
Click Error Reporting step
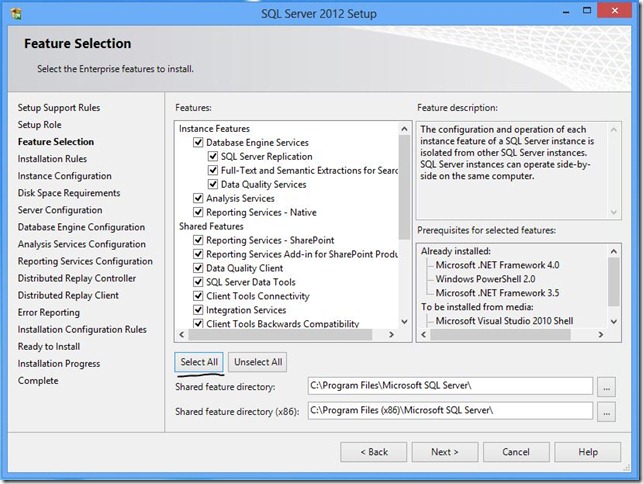(49, 313)
